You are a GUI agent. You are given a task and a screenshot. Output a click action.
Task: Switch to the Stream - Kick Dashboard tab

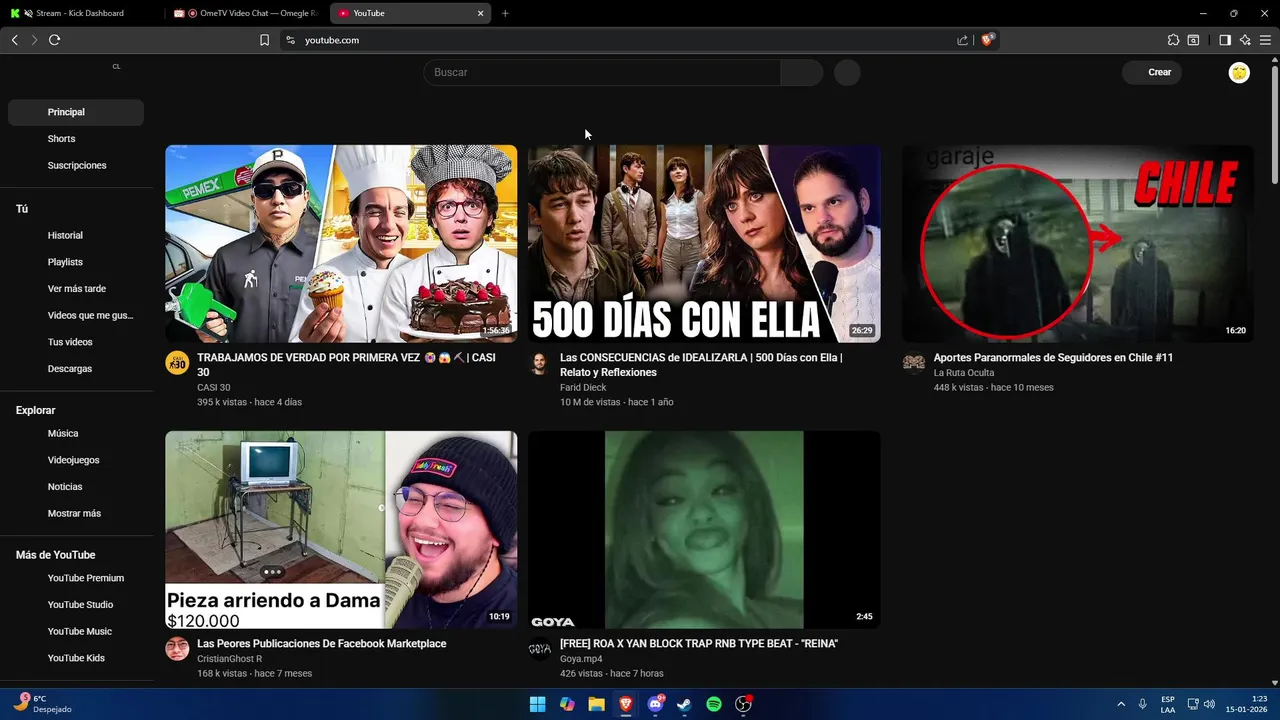pyautogui.click(x=80, y=13)
